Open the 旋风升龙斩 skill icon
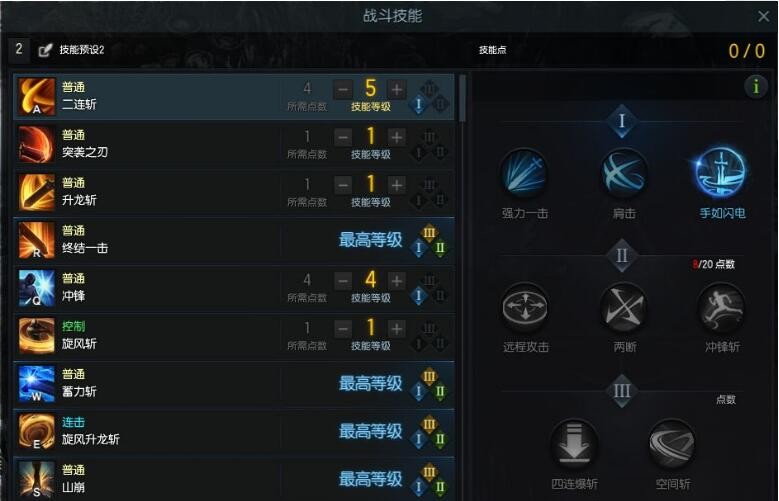779x501 pixels. 36,431
